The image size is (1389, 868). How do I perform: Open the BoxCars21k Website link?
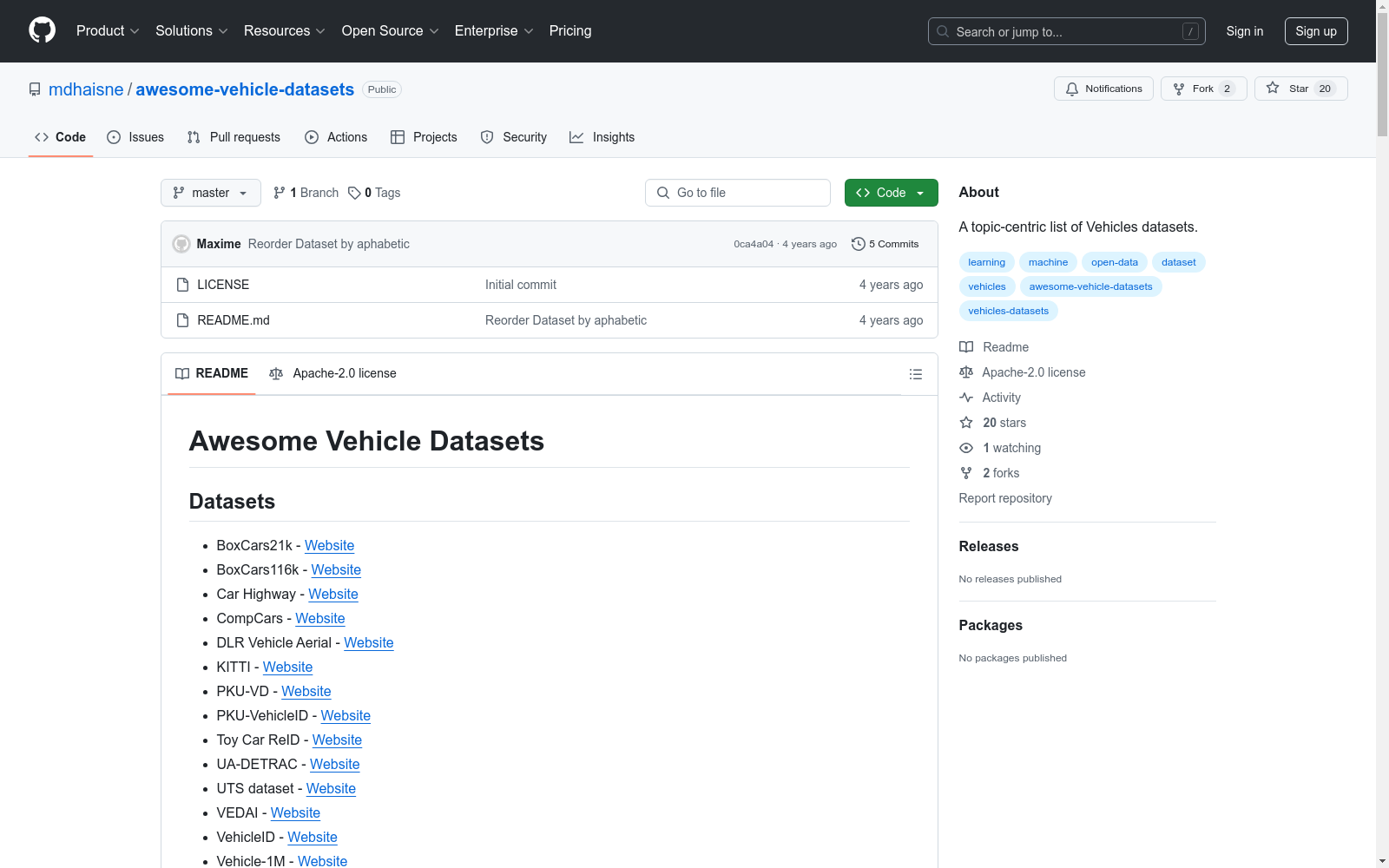tap(330, 545)
